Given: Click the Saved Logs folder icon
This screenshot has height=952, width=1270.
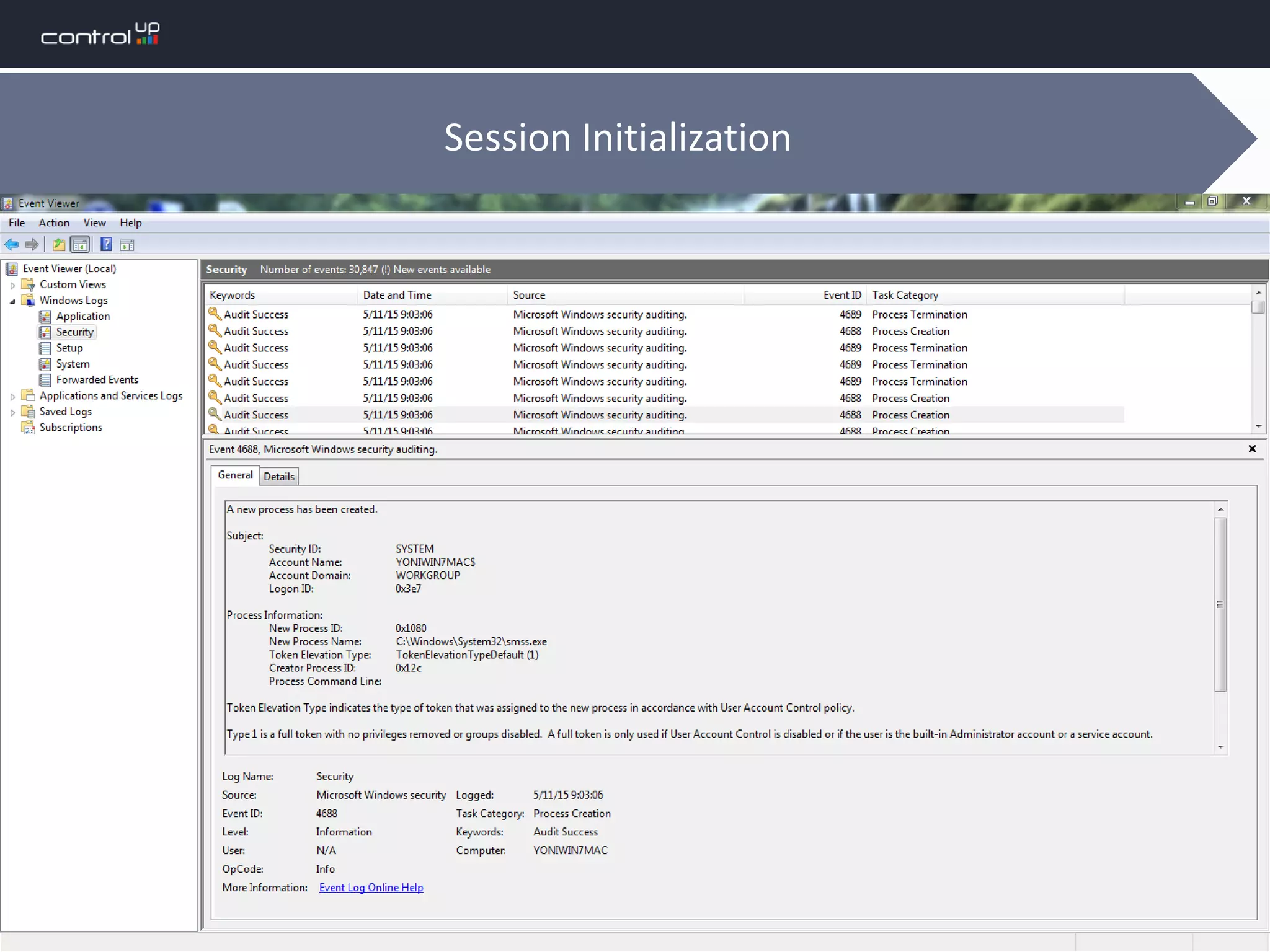Looking at the screenshot, I should tap(28, 412).
